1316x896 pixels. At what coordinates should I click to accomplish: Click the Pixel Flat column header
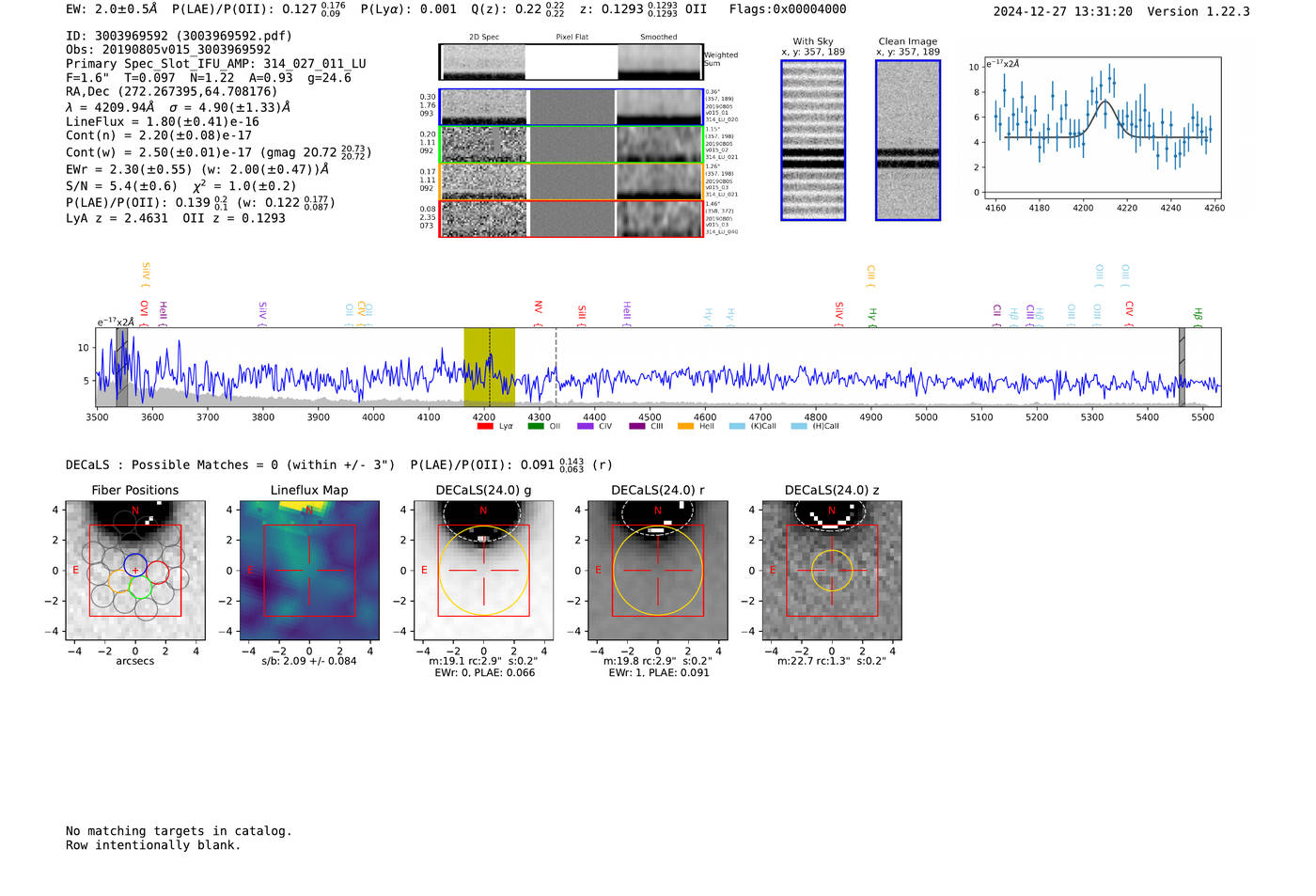(572, 38)
